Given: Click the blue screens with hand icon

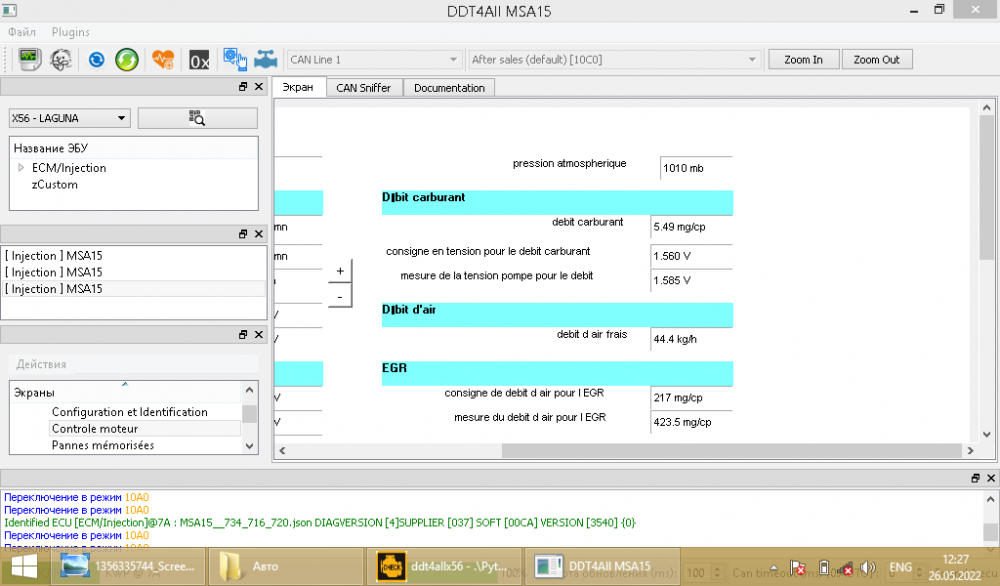Looking at the screenshot, I should [235, 59].
